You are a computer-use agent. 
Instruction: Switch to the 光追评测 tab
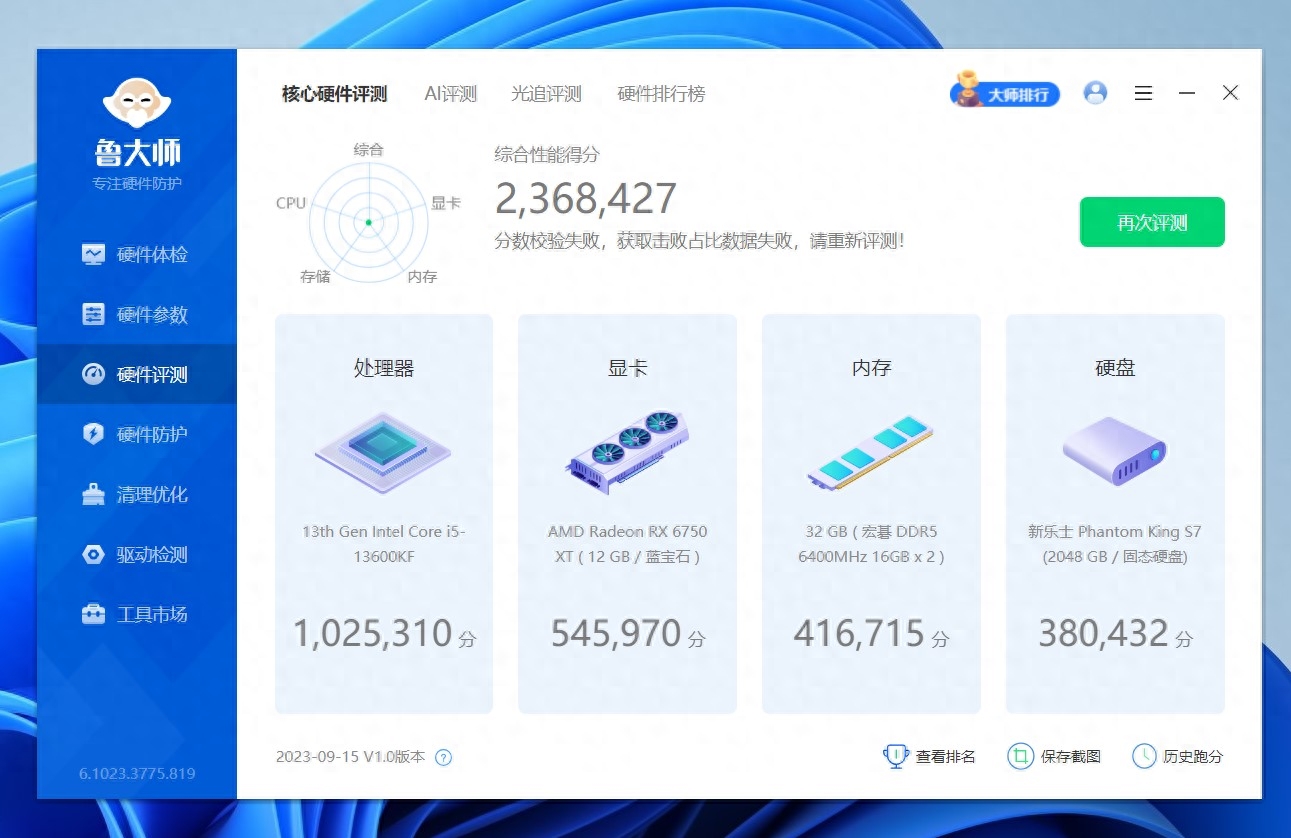point(546,94)
